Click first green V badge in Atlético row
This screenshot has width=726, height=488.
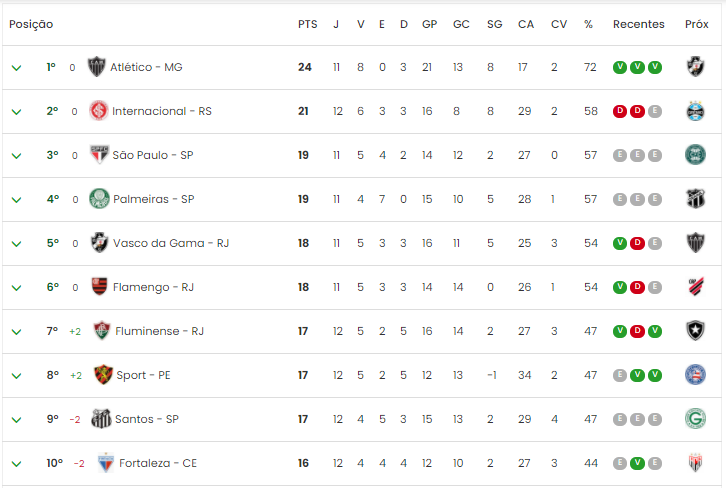(620, 67)
